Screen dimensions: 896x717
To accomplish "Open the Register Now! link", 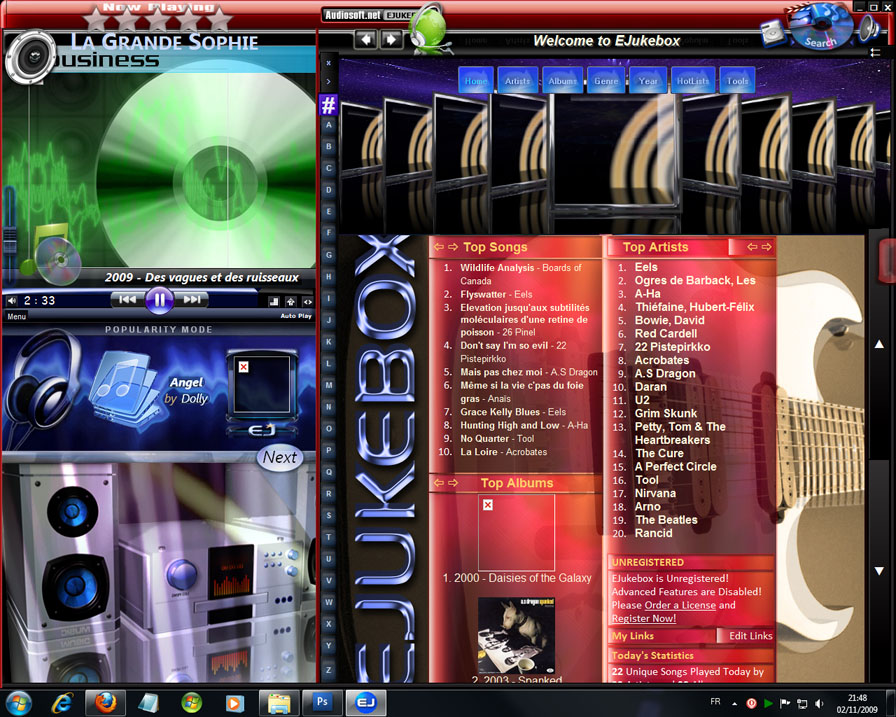I will (x=644, y=619).
